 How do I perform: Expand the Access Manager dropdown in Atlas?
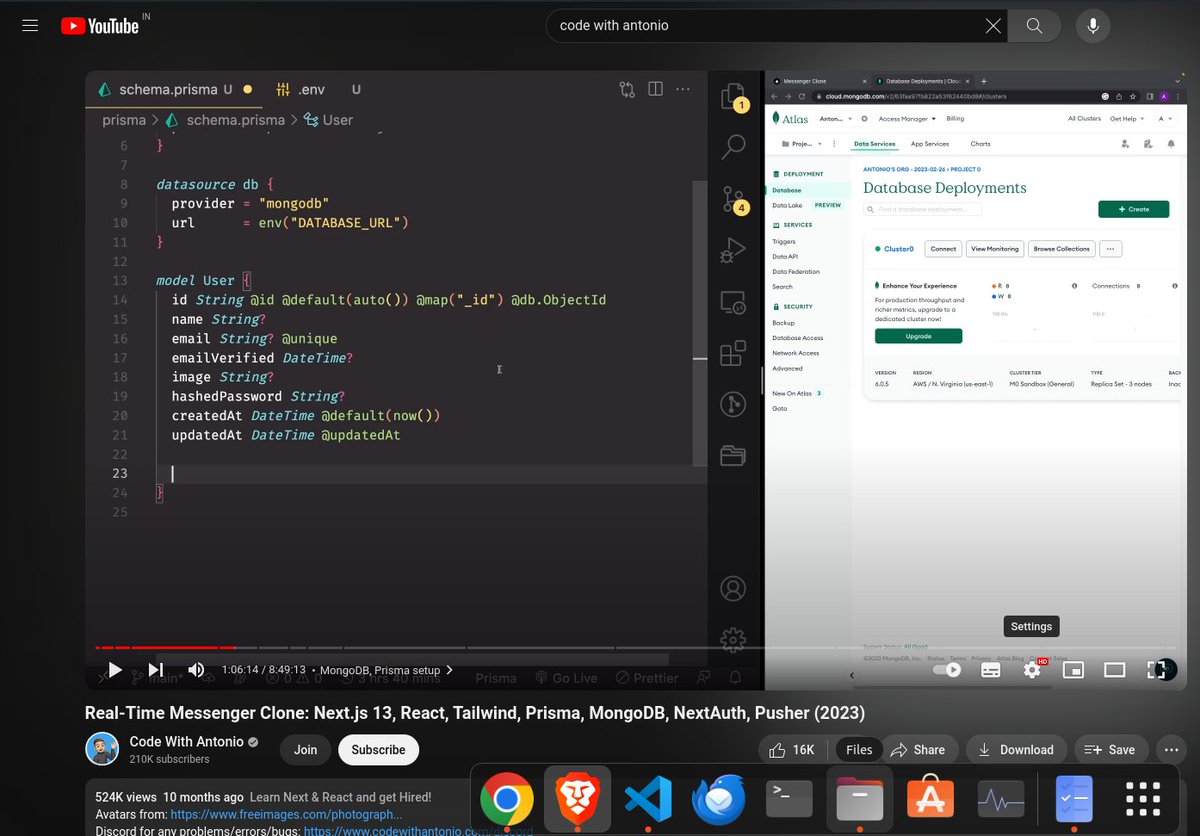pos(907,118)
